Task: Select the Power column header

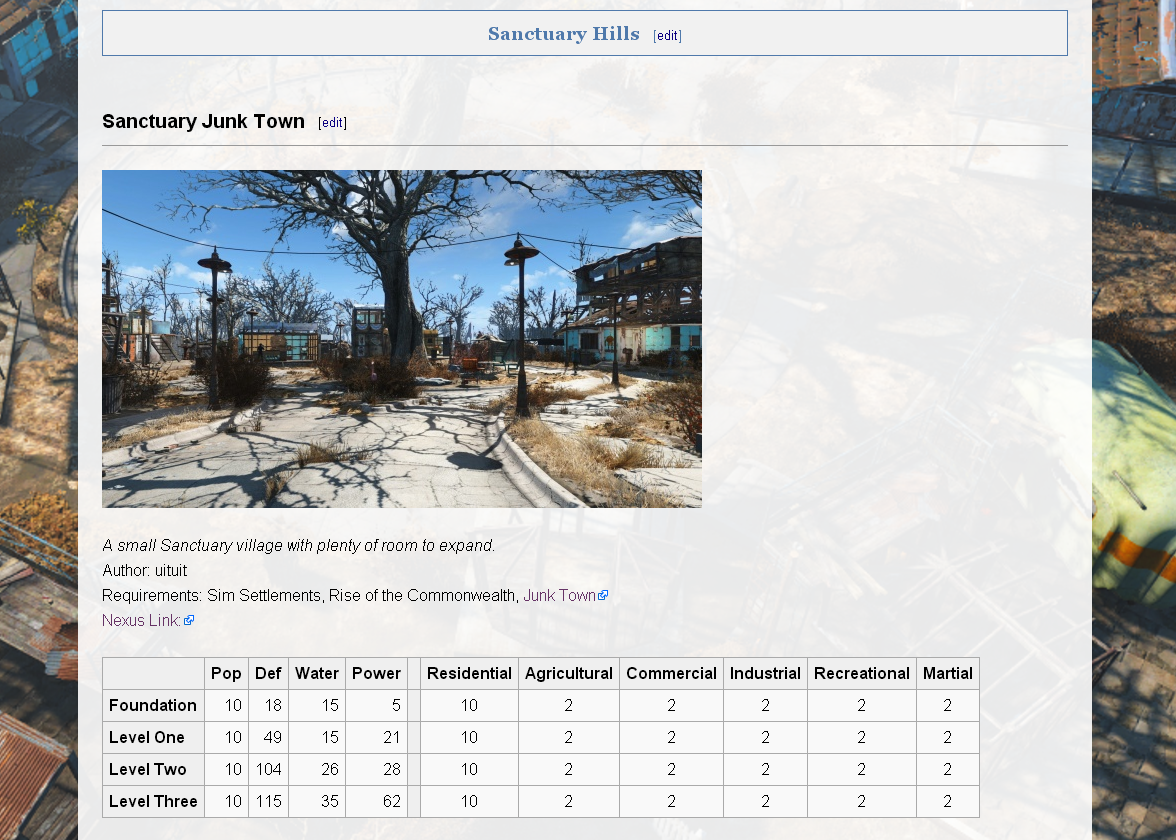Action: (x=376, y=674)
